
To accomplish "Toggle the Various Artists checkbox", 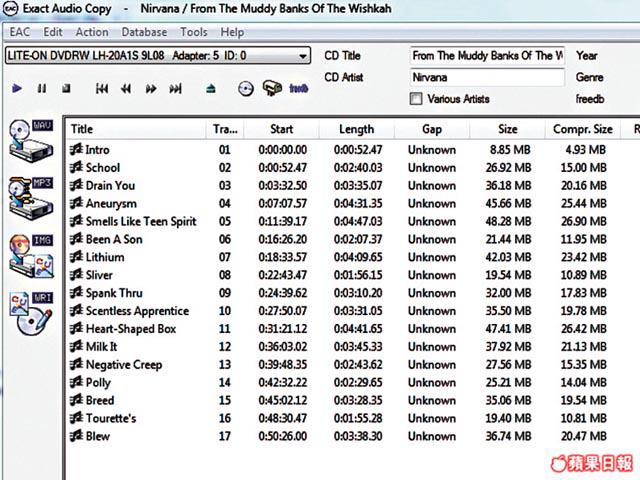I will click(416, 99).
